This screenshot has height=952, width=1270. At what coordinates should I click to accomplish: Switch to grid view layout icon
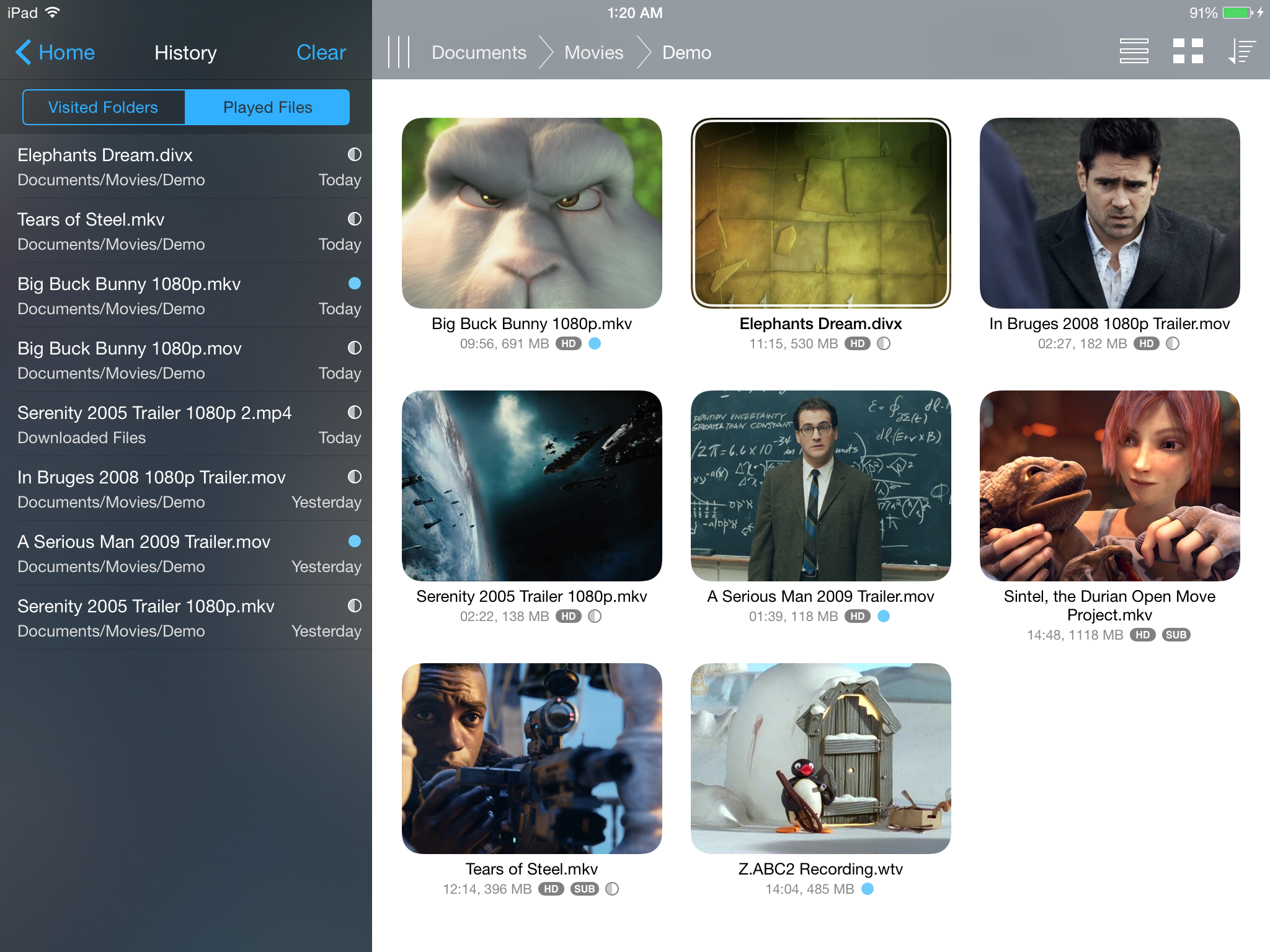tap(1188, 51)
